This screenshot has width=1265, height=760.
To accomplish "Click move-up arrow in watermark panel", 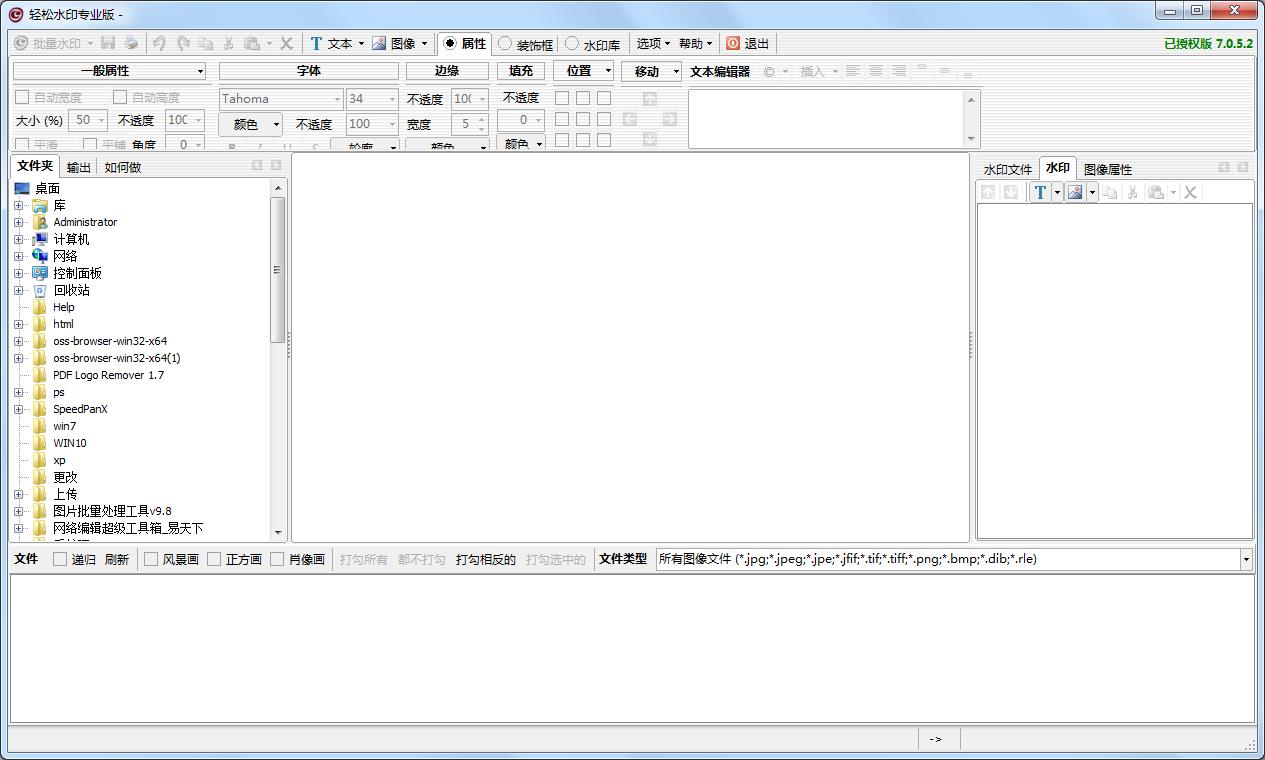I will point(988,192).
